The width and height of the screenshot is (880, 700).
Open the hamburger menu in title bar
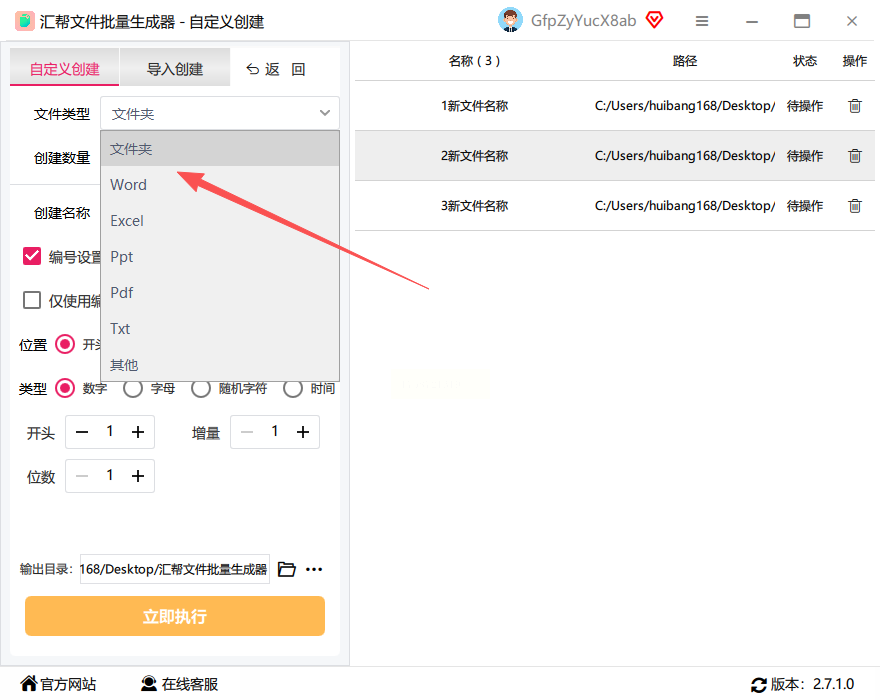pos(702,21)
